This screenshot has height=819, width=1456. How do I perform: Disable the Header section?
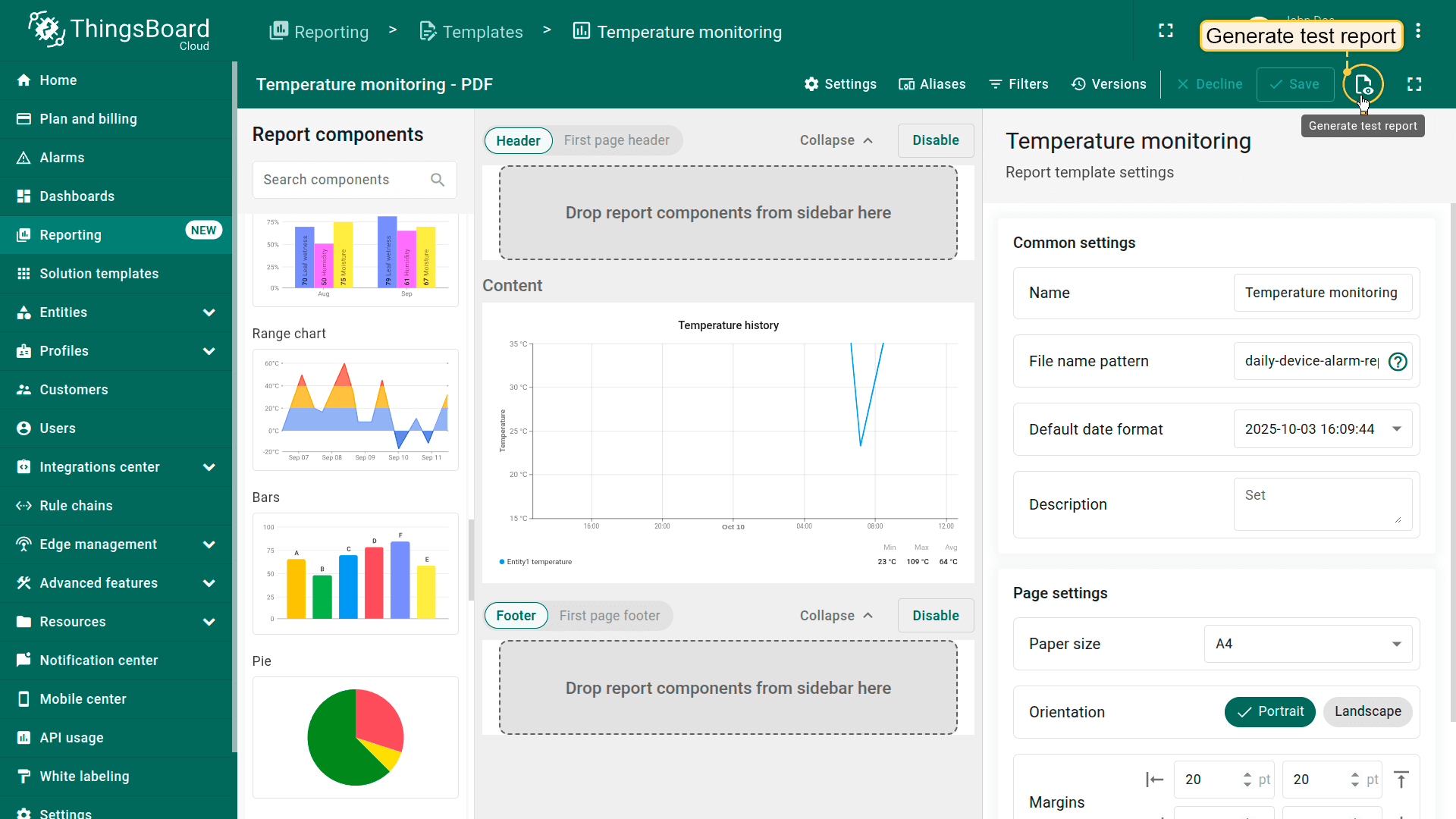[935, 140]
